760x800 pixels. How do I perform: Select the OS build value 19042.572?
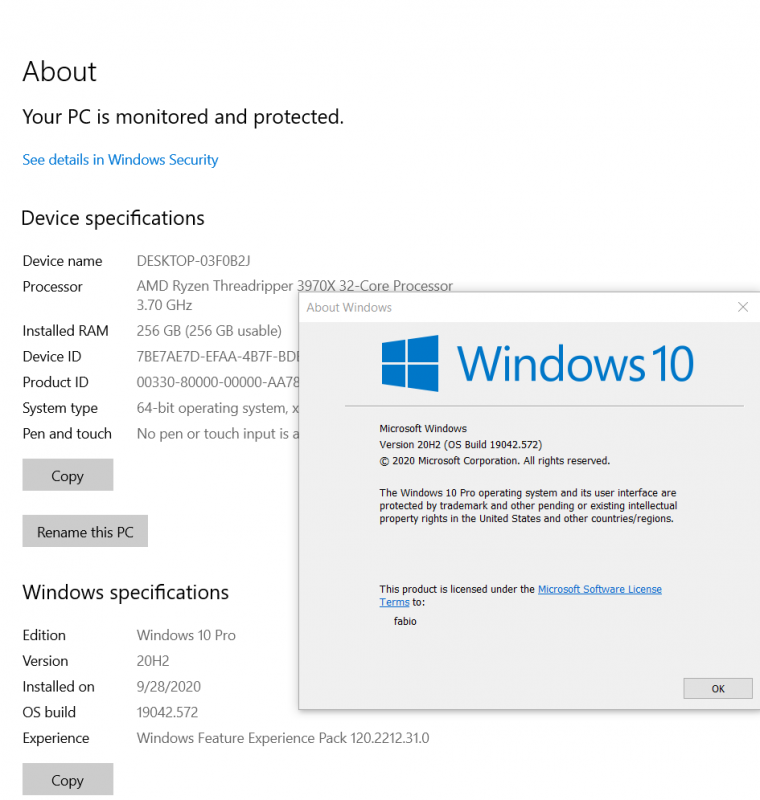167,712
